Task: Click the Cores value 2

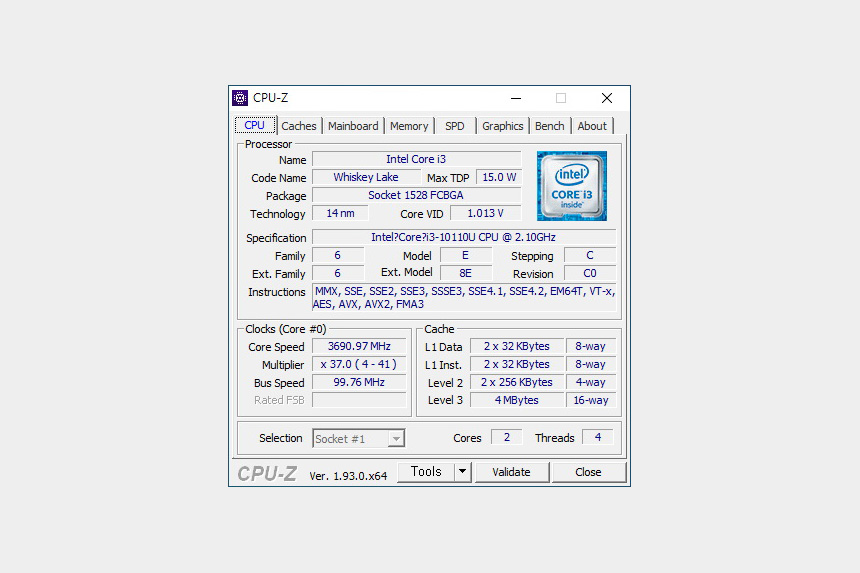Action: 506,437
